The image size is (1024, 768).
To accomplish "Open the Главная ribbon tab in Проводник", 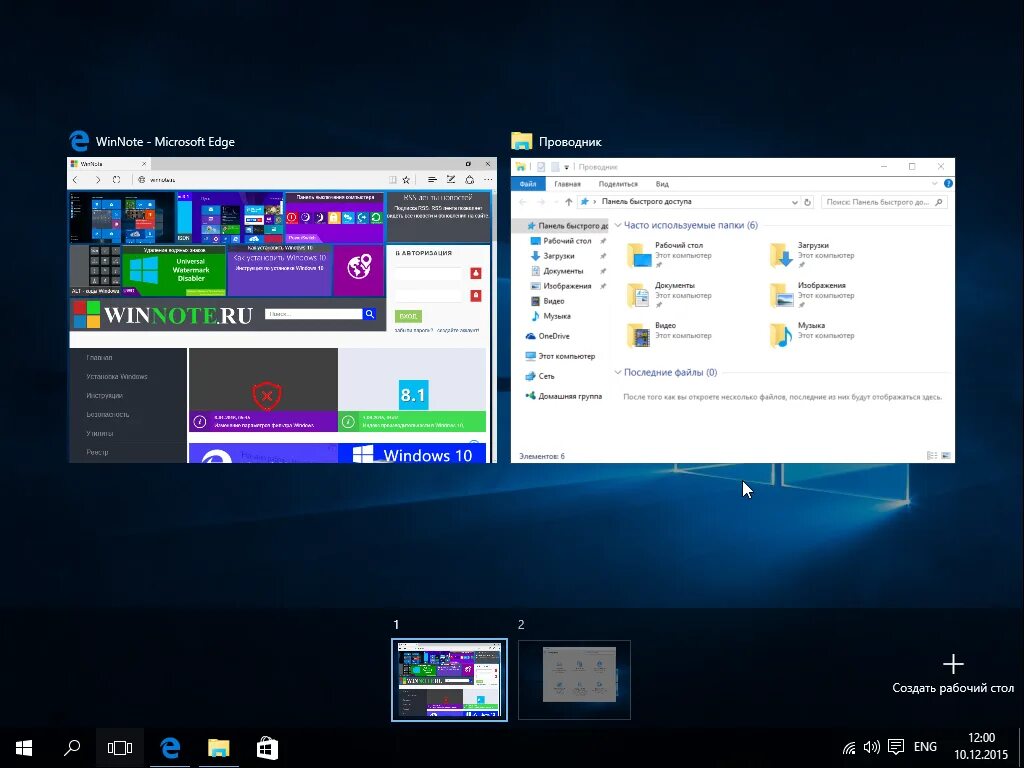I will pyautogui.click(x=567, y=184).
